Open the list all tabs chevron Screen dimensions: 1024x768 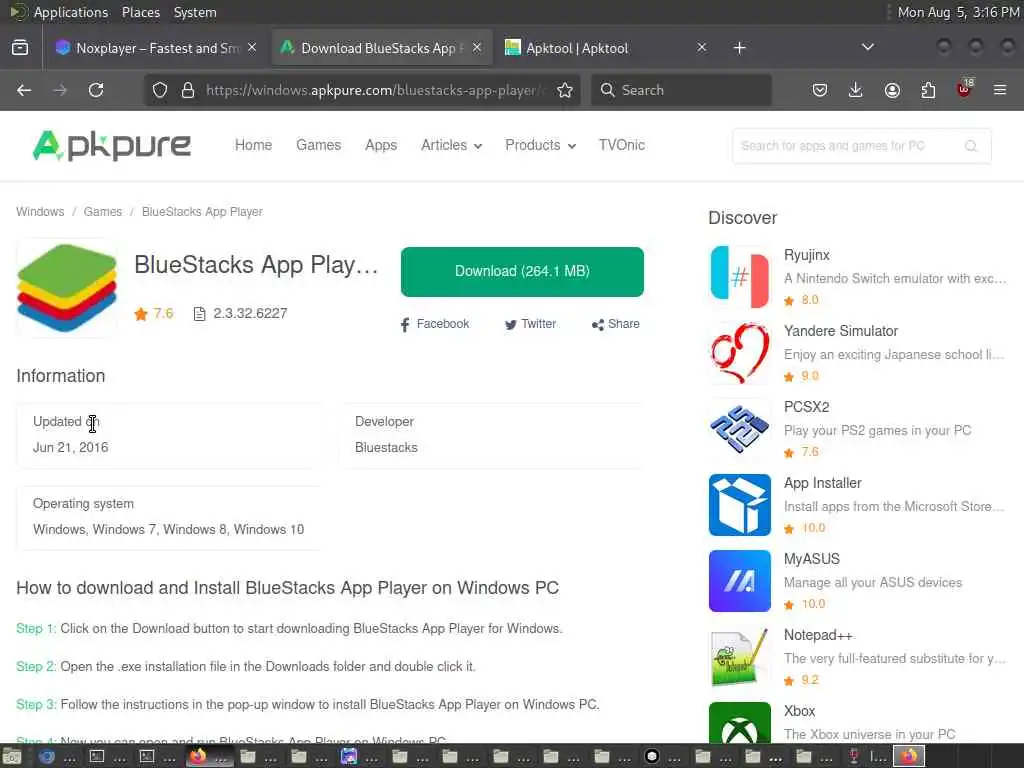coord(868,47)
